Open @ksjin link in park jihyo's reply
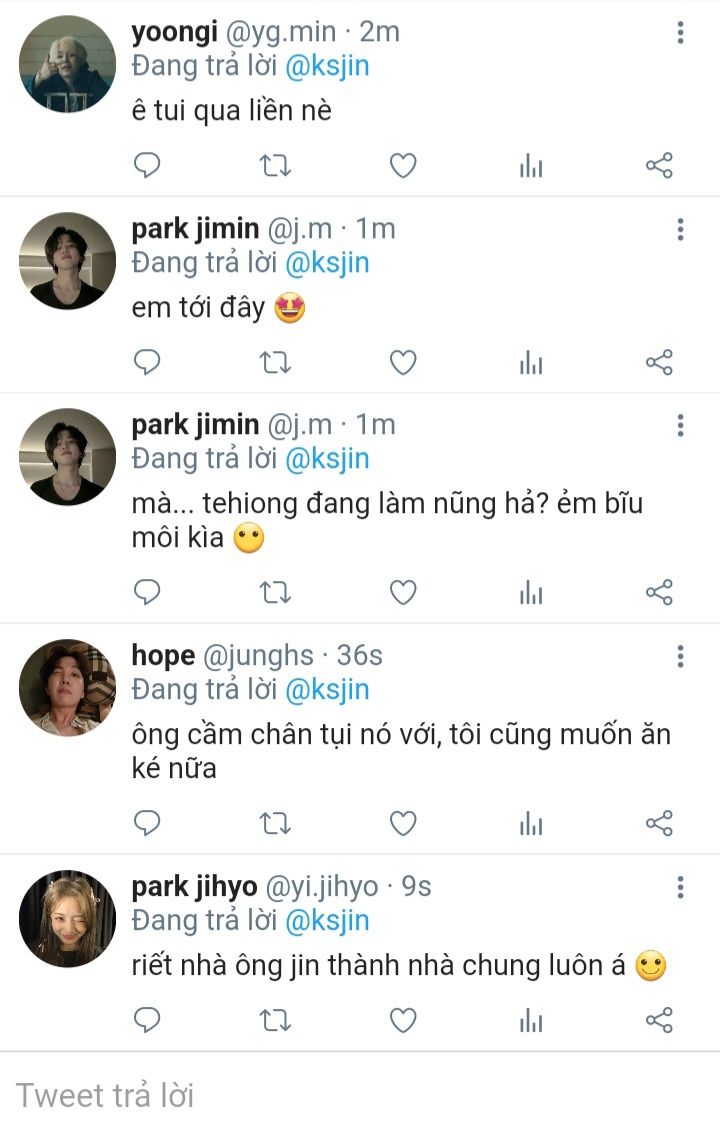Screen dimensions: 720x1134 point(328,920)
